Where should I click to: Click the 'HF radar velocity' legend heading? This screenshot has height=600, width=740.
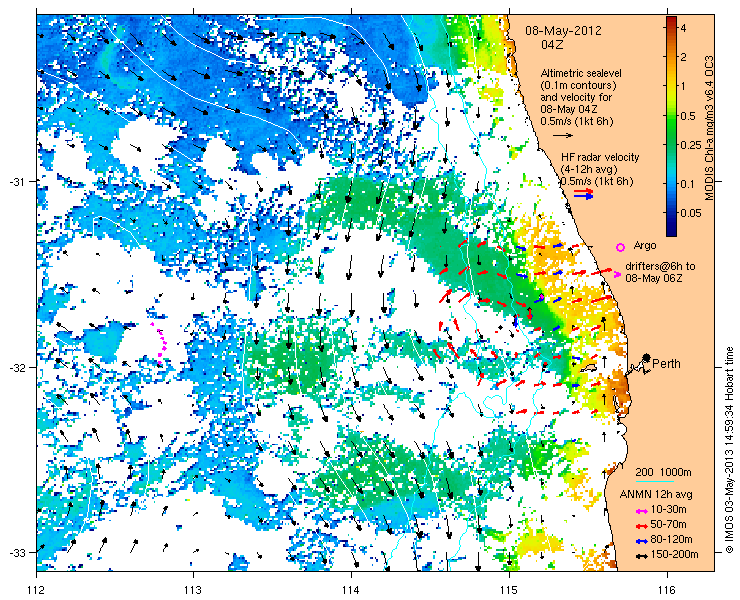(x=600, y=157)
